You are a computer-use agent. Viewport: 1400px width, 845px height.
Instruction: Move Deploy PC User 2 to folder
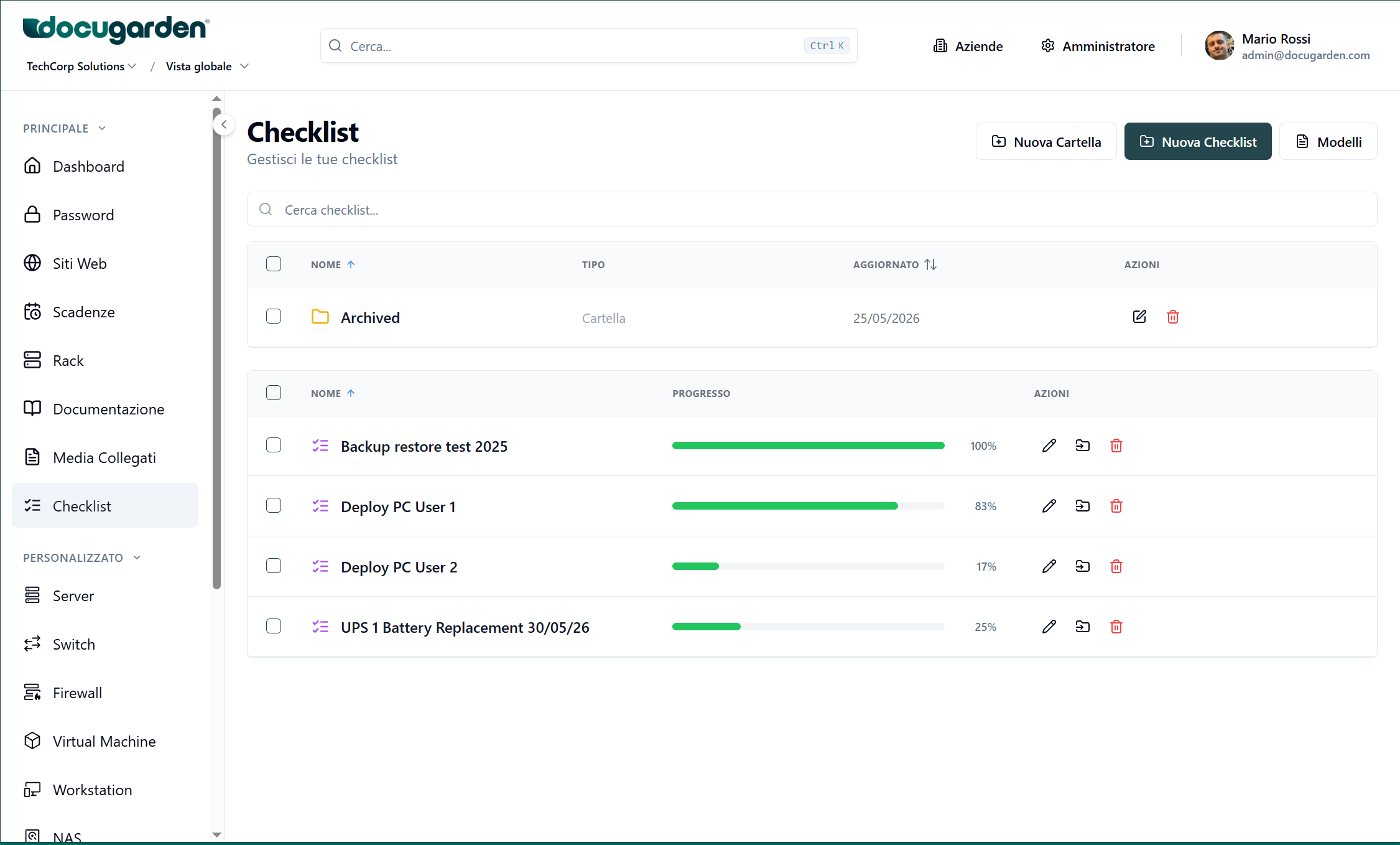(1083, 566)
